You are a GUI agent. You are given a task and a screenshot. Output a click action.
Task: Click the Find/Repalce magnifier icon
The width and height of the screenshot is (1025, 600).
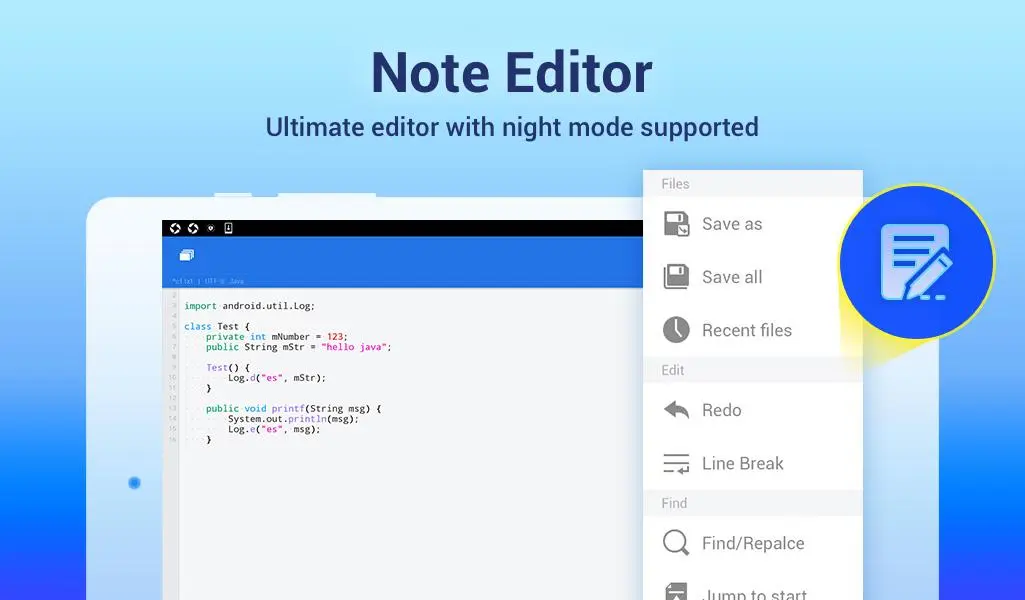(x=677, y=543)
